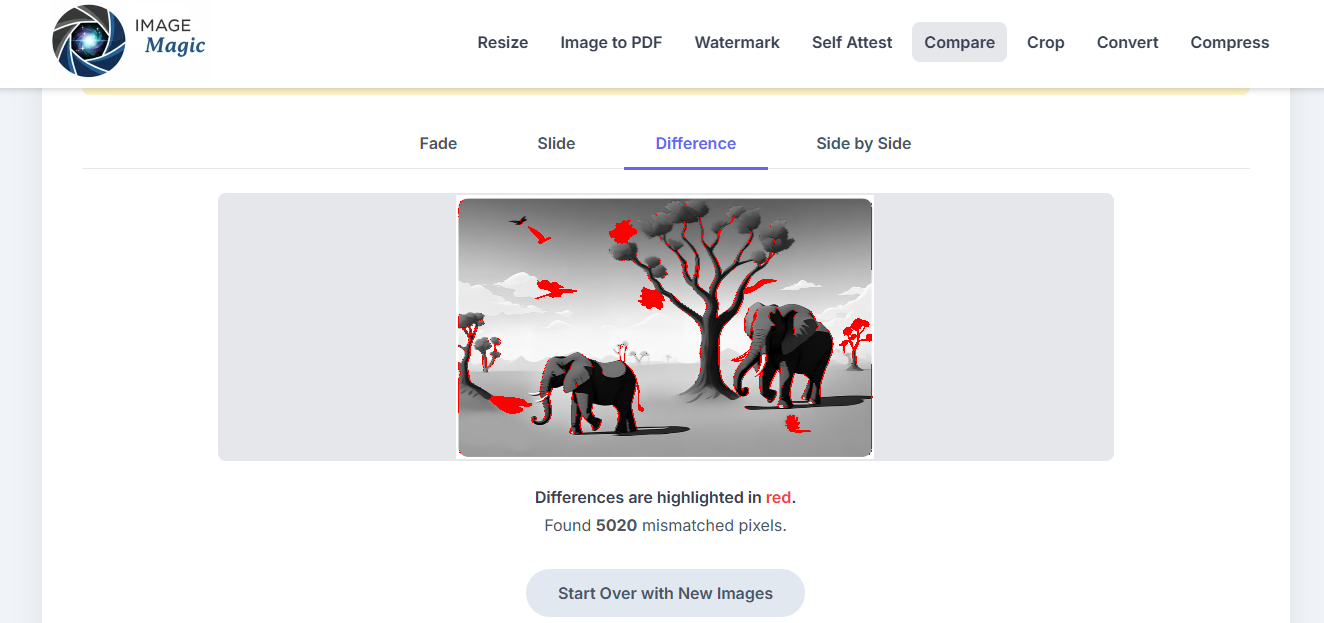
Task: Click the difference-highlighted elephant image
Action: (665, 327)
